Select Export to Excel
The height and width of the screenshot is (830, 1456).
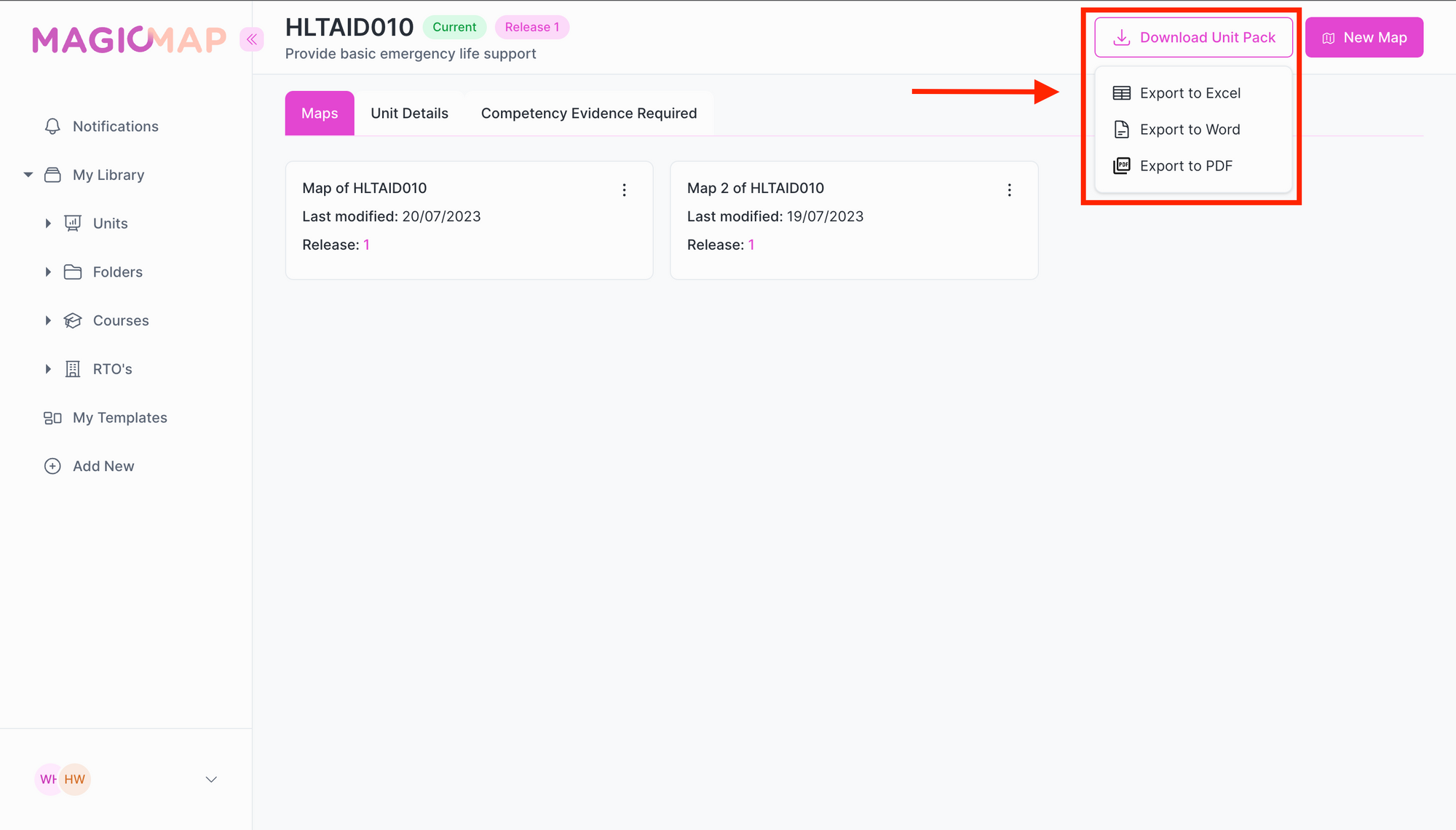1190,93
